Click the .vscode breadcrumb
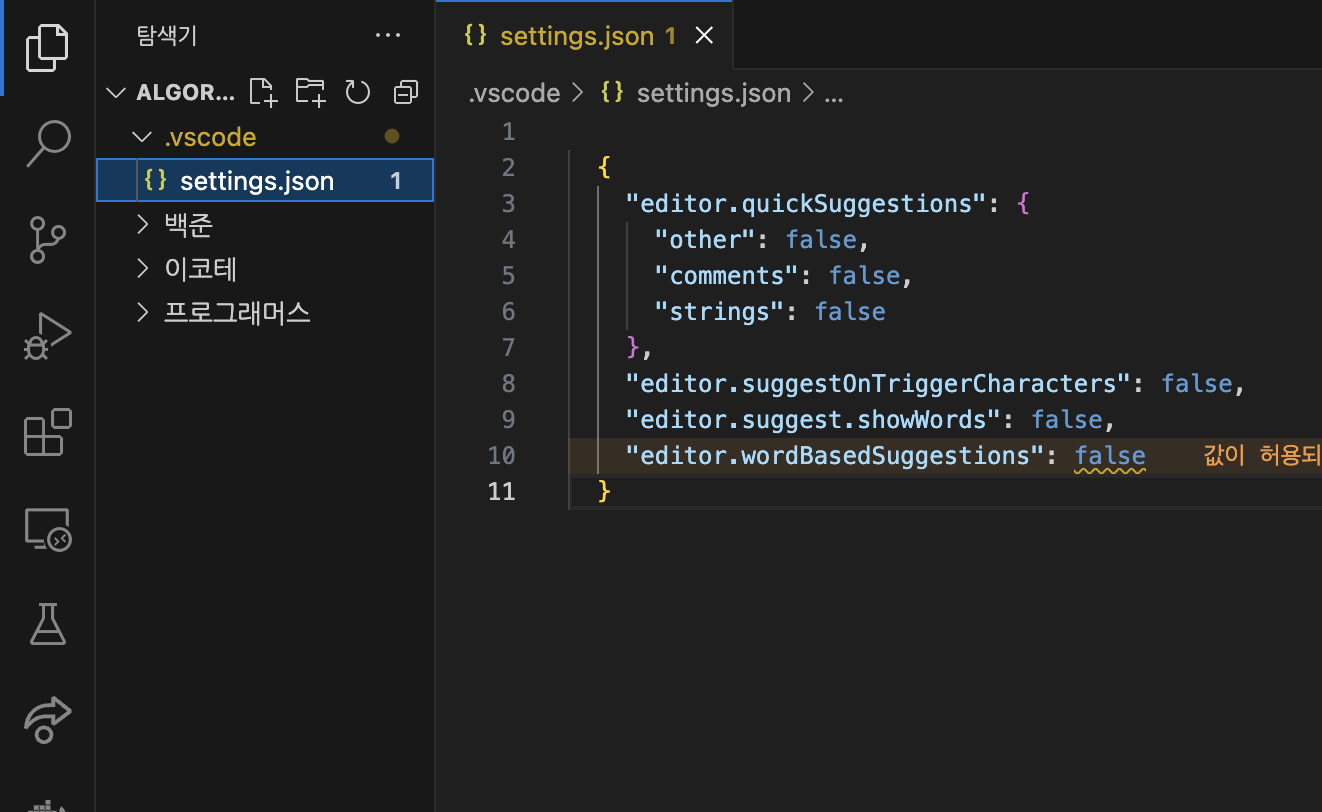Screen dimensions: 1322x812 (515, 94)
